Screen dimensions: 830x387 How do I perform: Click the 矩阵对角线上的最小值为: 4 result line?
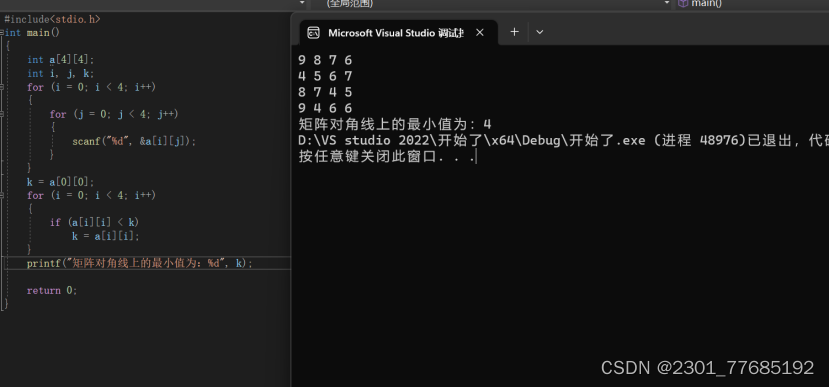pyautogui.click(x=395, y=124)
